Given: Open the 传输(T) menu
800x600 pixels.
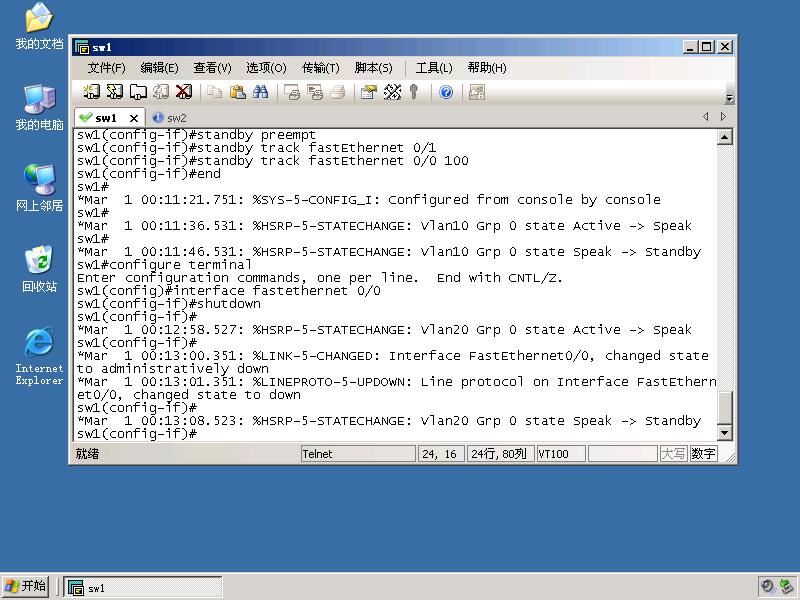Looking at the screenshot, I should coord(320,68).
